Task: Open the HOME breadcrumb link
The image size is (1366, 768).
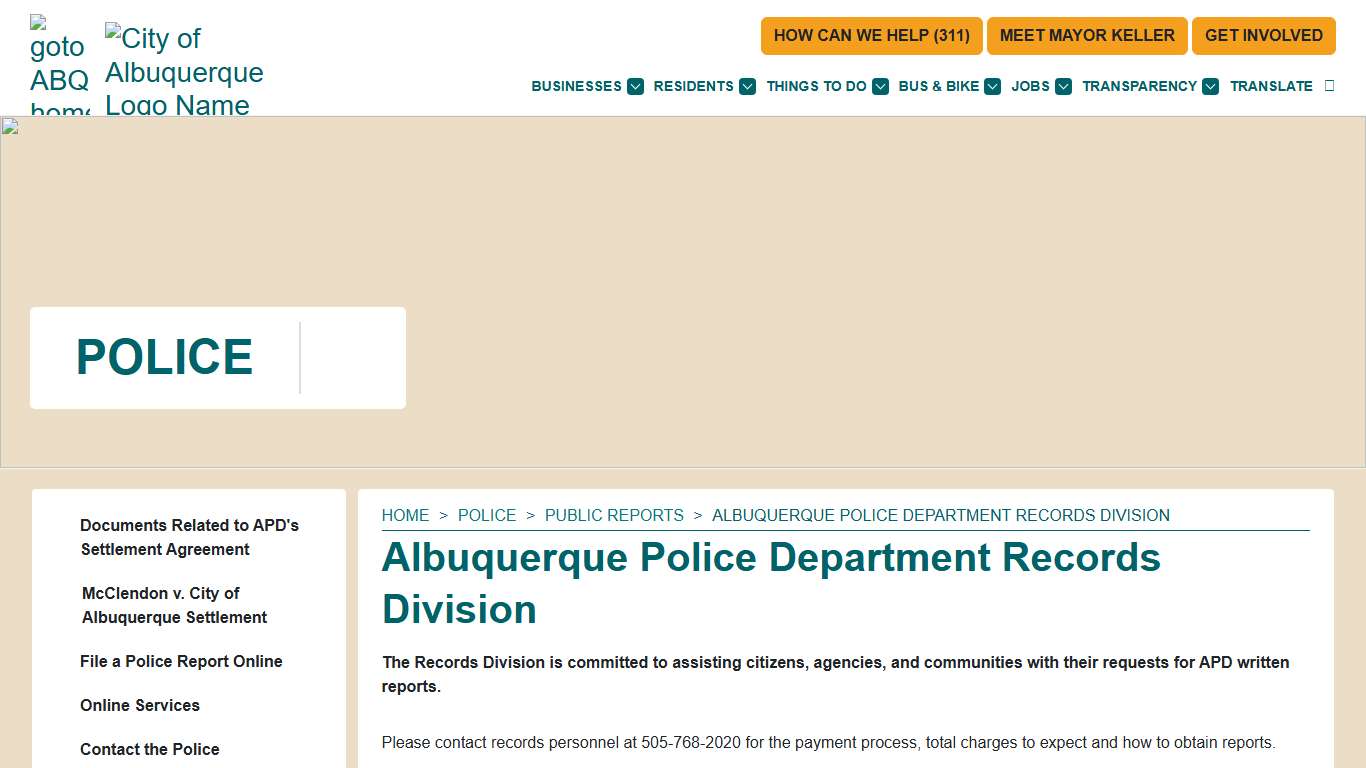Action: pyautogui.click(x=405, y=515)
